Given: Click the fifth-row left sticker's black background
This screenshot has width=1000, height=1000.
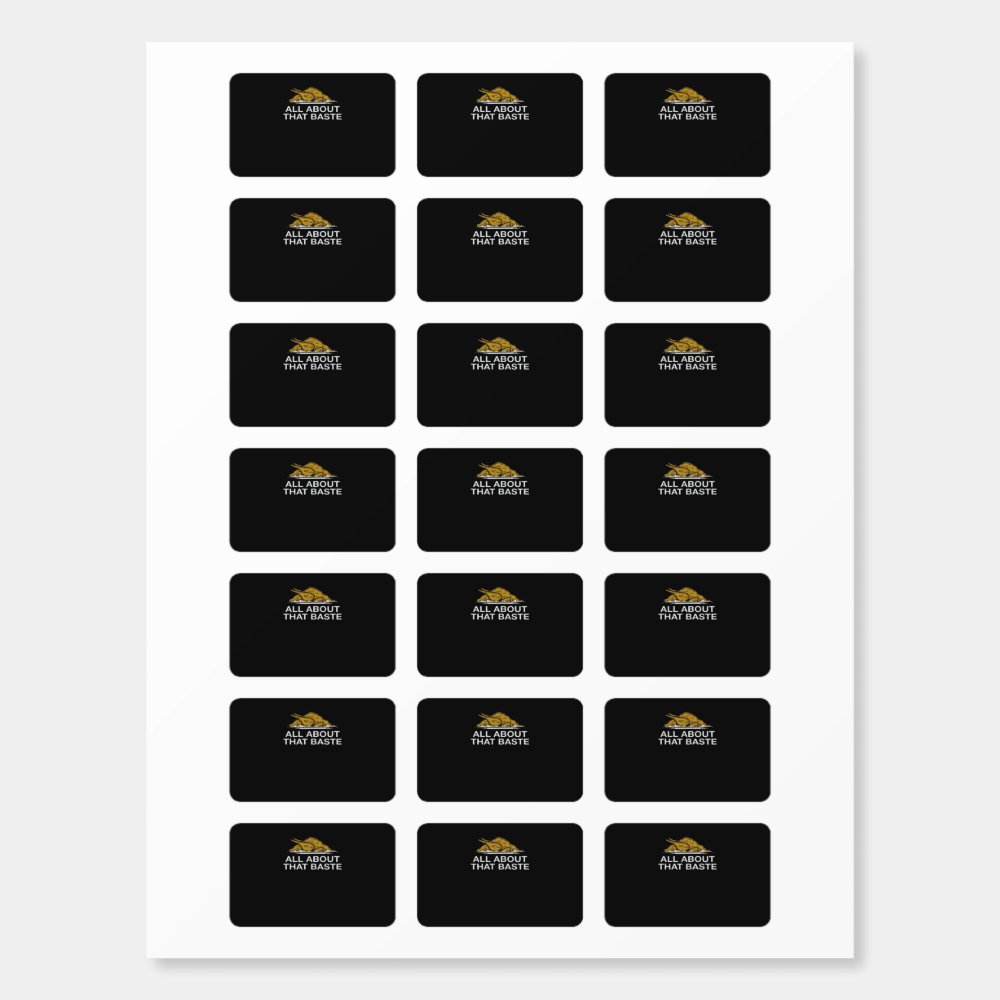Looking at the screenshot, I should pyautogui.click(x=312, y=650).
